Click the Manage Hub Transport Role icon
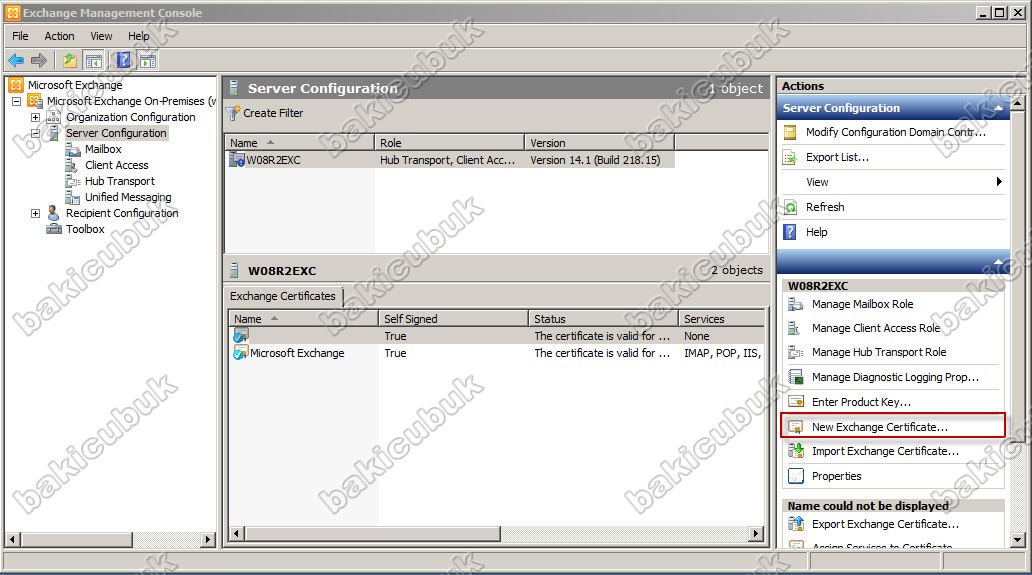Viewport: 1032px width, 575px height. click(796, 352)
